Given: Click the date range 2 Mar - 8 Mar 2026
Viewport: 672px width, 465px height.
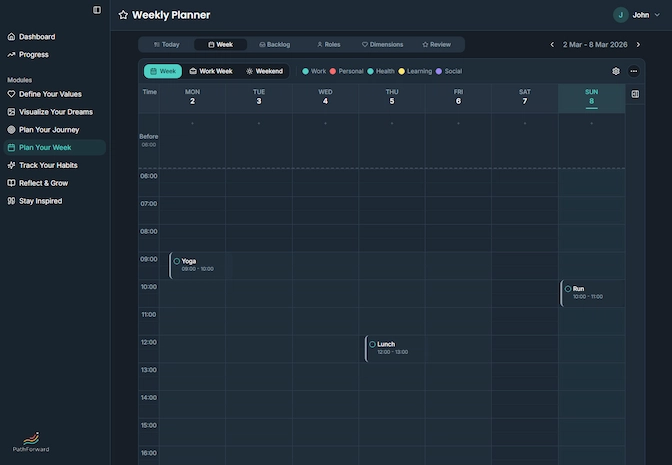Looking at the screenshot, I should click(595, 45).
